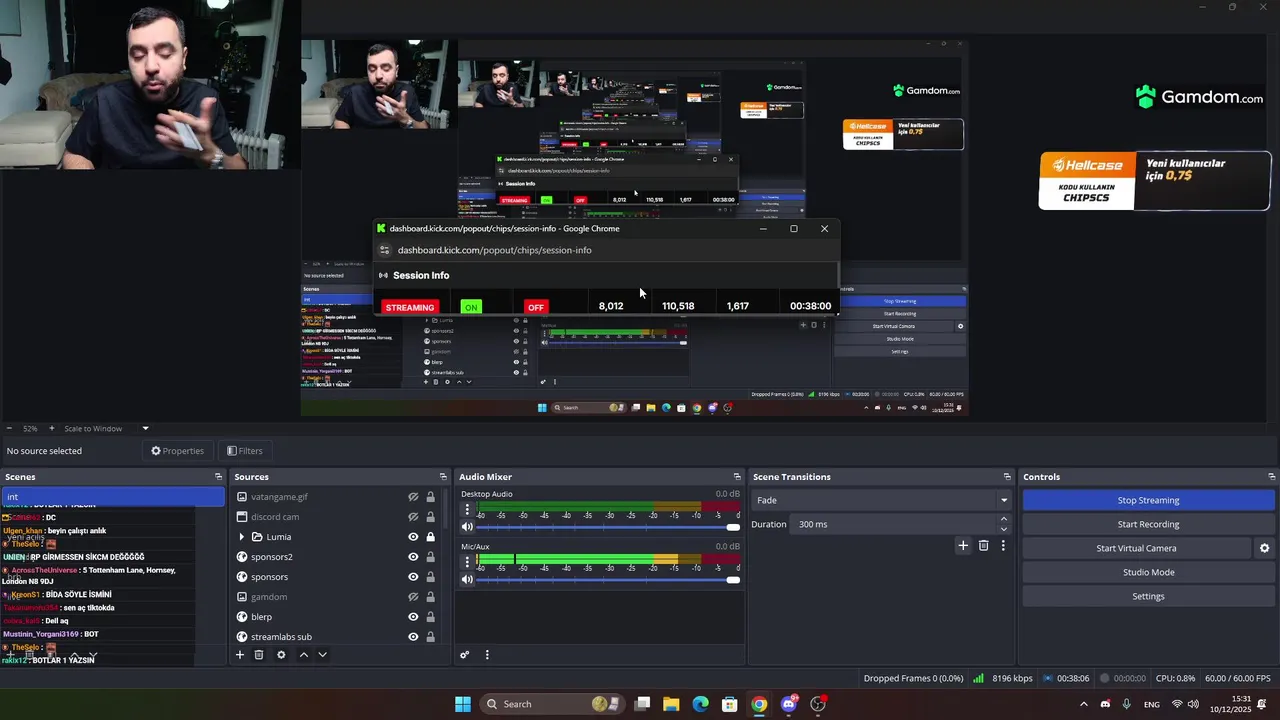Open Google Chrome from the taskbar
The width and height of the screenshot is (1280, 720).
point(759,704)
